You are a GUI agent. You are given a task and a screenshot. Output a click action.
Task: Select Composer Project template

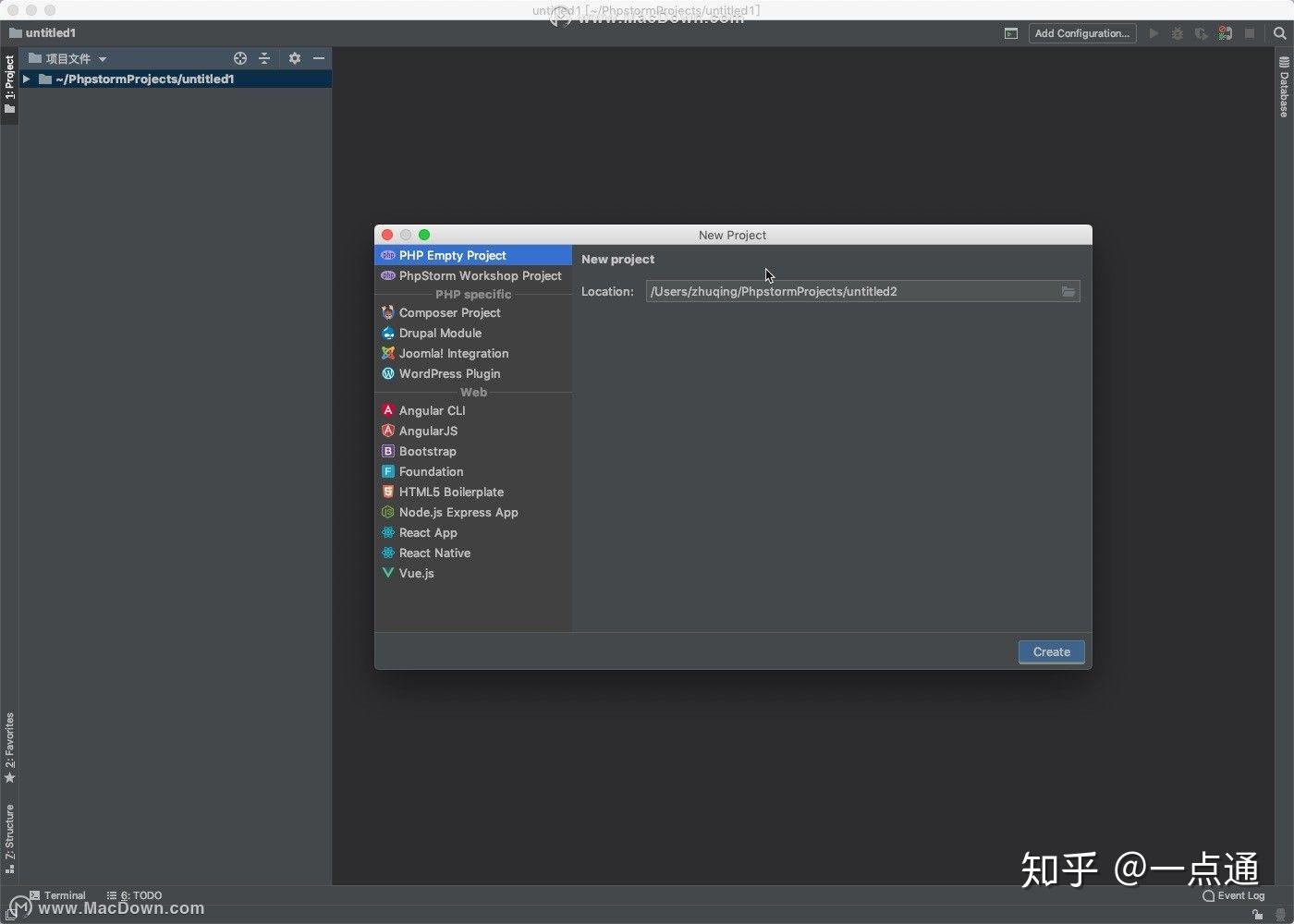tap(473, 312)
